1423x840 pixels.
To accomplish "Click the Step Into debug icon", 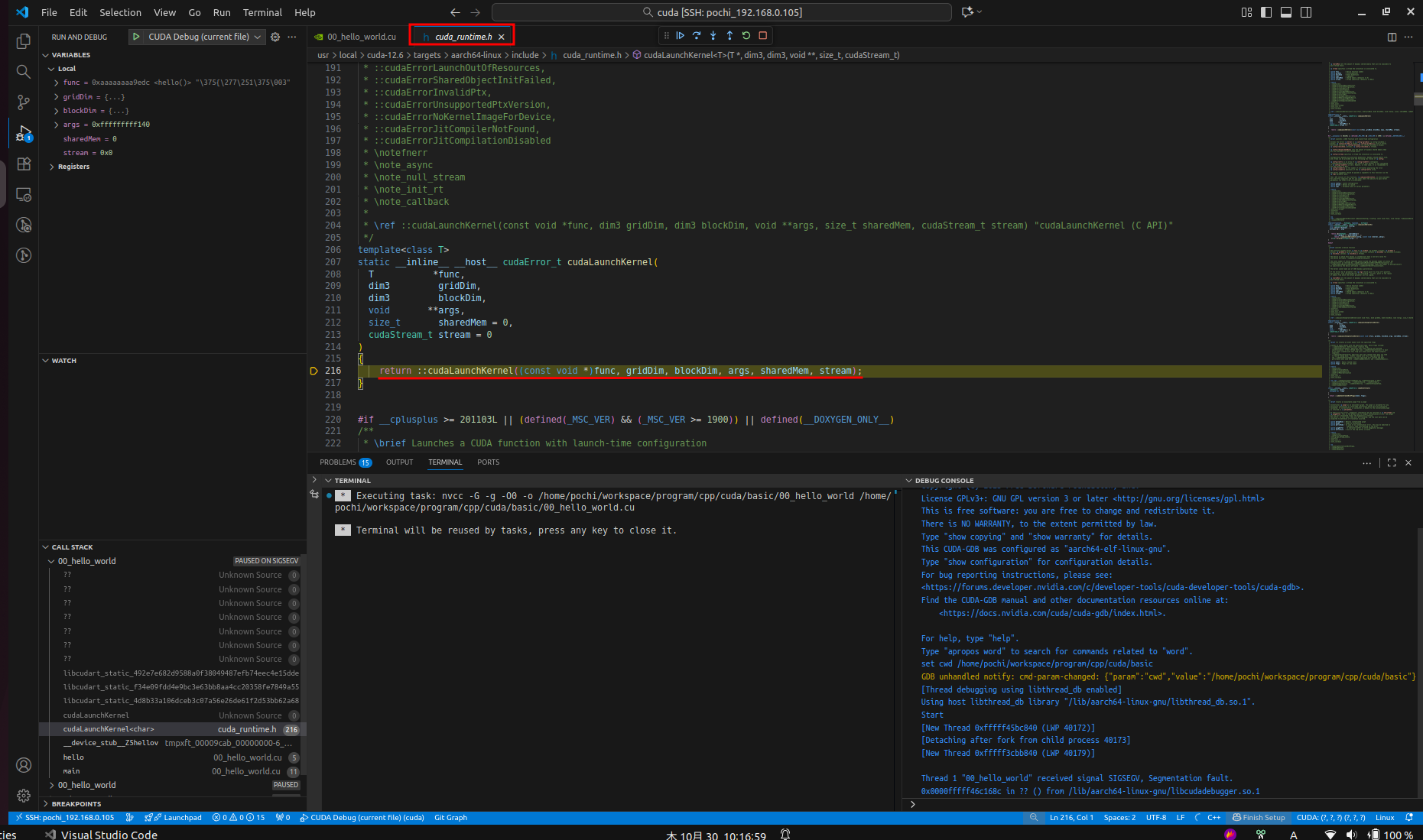I will tap(713, 36).
